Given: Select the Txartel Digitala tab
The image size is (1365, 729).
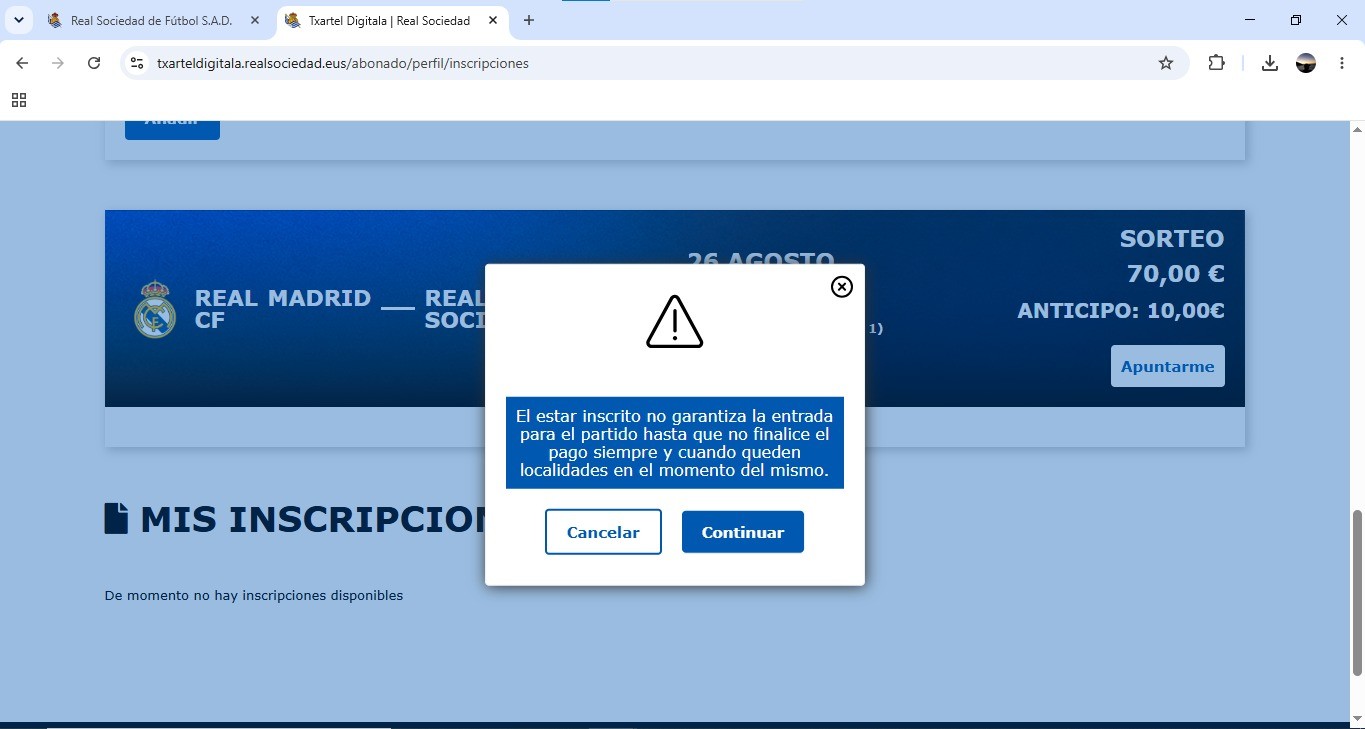Looking at the screenshot, I should click(390, 20).
